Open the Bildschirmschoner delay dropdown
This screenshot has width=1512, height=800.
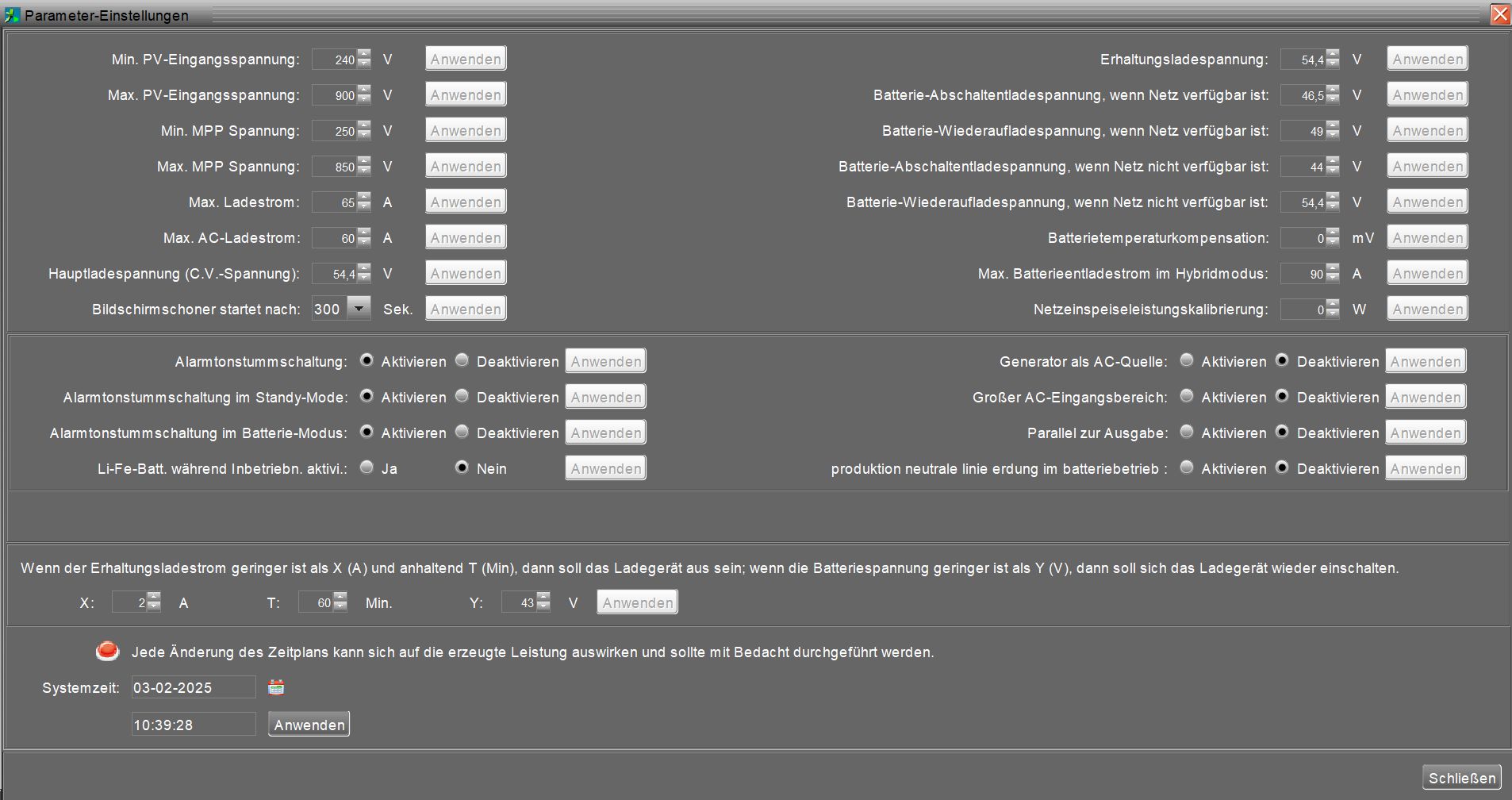[359, 308]
